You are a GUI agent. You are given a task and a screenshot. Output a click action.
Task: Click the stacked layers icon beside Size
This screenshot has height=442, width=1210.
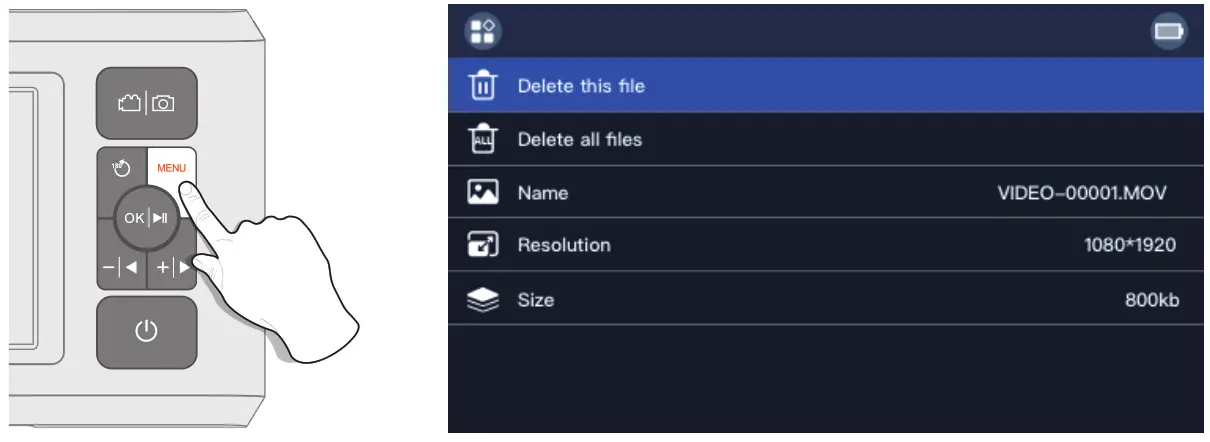[x=483, y=299]
